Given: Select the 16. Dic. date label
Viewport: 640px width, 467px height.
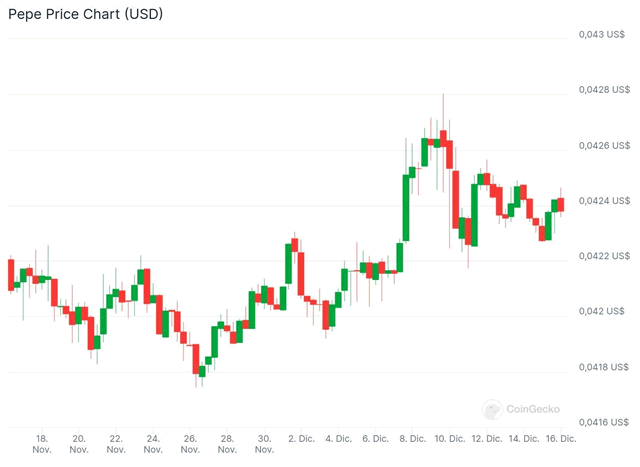Looking at the screenshot, I should (x=561, y=438).
